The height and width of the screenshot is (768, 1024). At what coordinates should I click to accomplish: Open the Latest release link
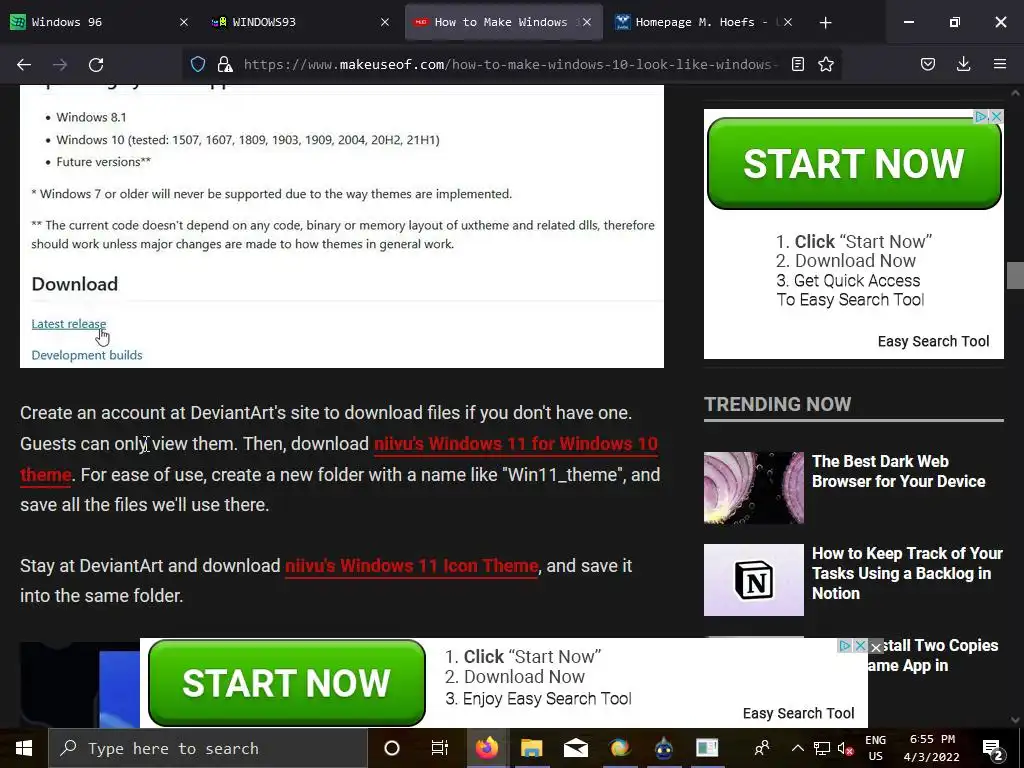click(69, 324)
